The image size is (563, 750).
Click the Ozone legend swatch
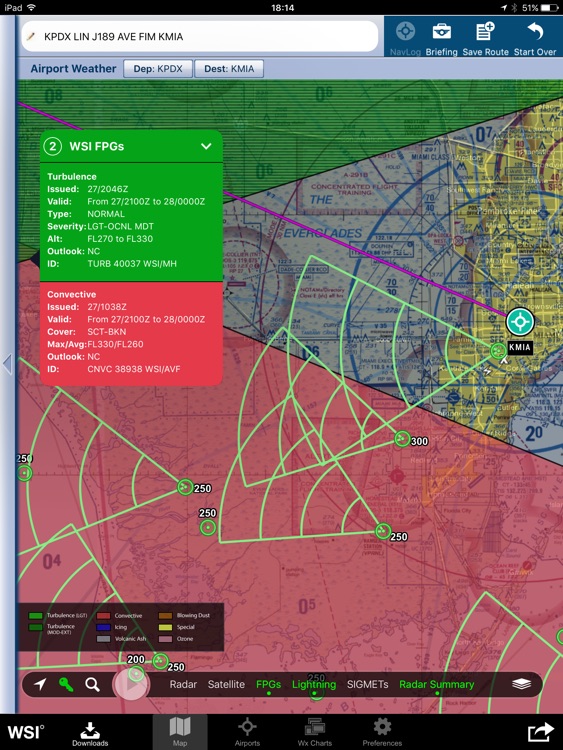click(x=166, y=639)
